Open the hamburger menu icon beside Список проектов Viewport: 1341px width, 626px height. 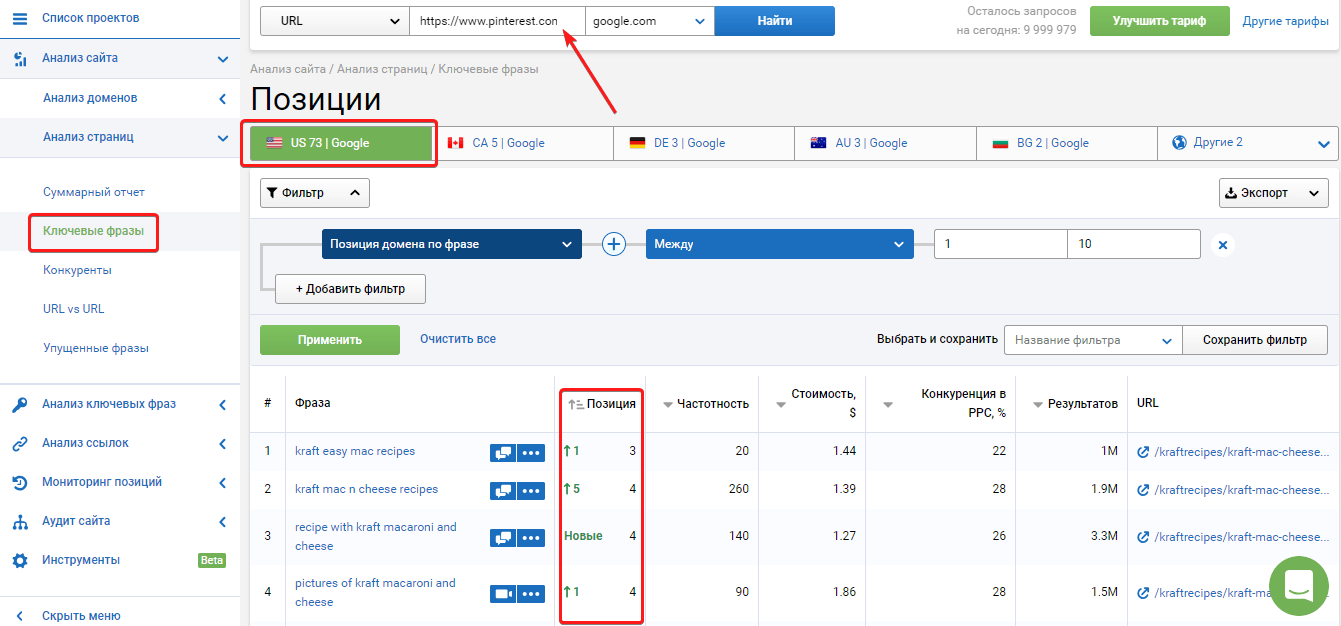coord(20,18)
